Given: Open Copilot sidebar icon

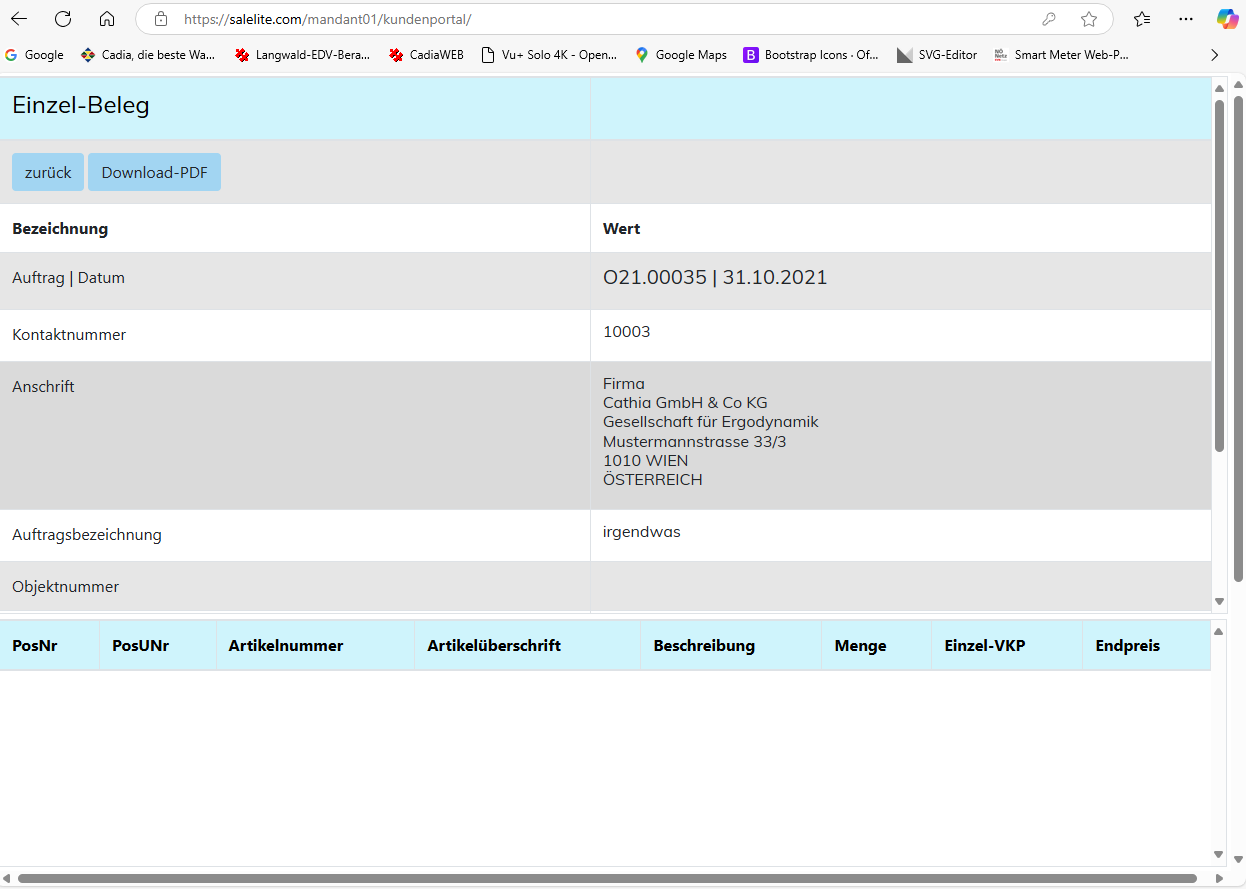Looking at the screenshot, I should [x=1227, y=19].
